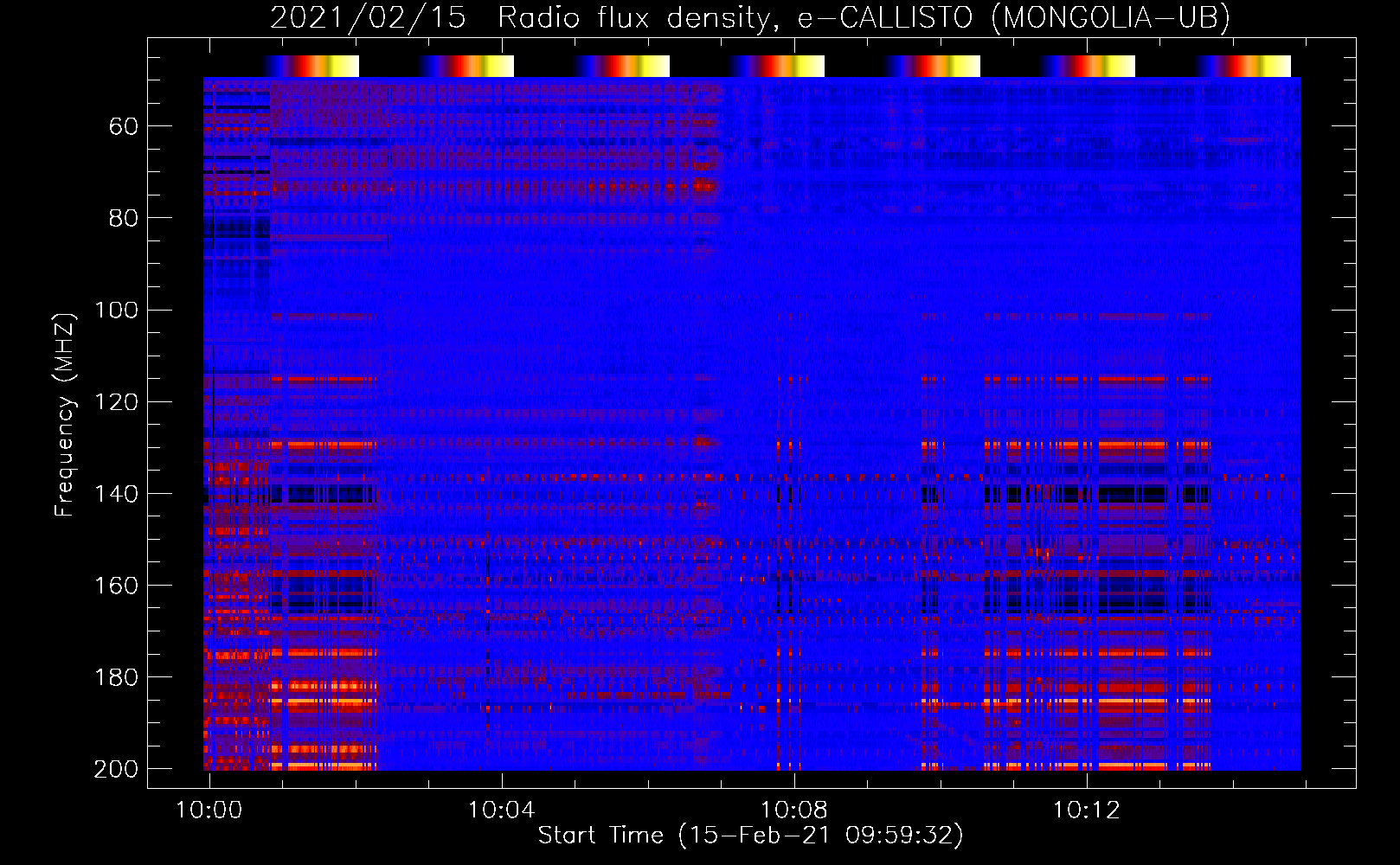The width and height of the screenshot is (1400, 865).
Task: Click the 10:12 time tick label
Action: tap(1086, 811)
